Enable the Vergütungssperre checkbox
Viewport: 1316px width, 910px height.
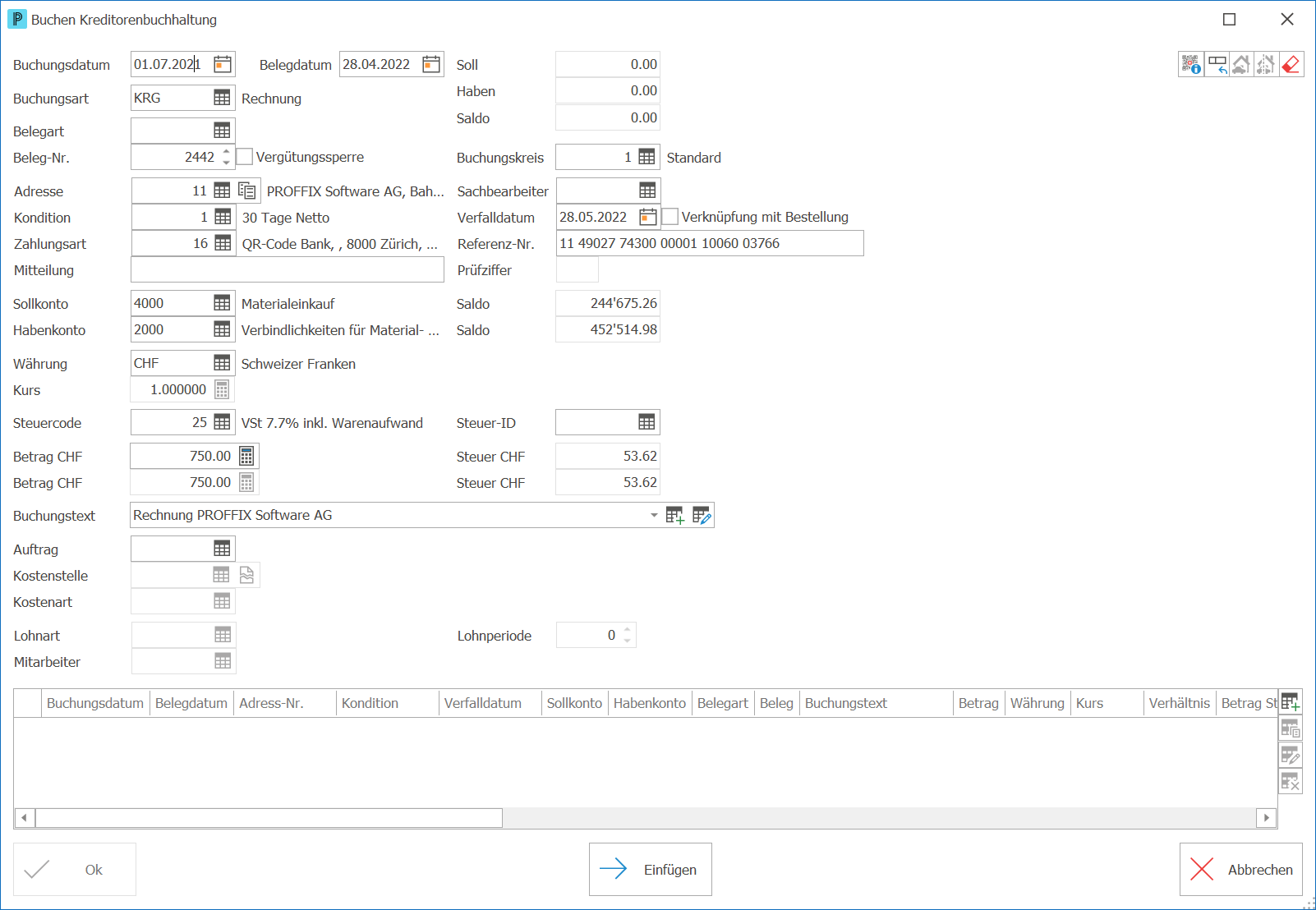click(245, 156)
